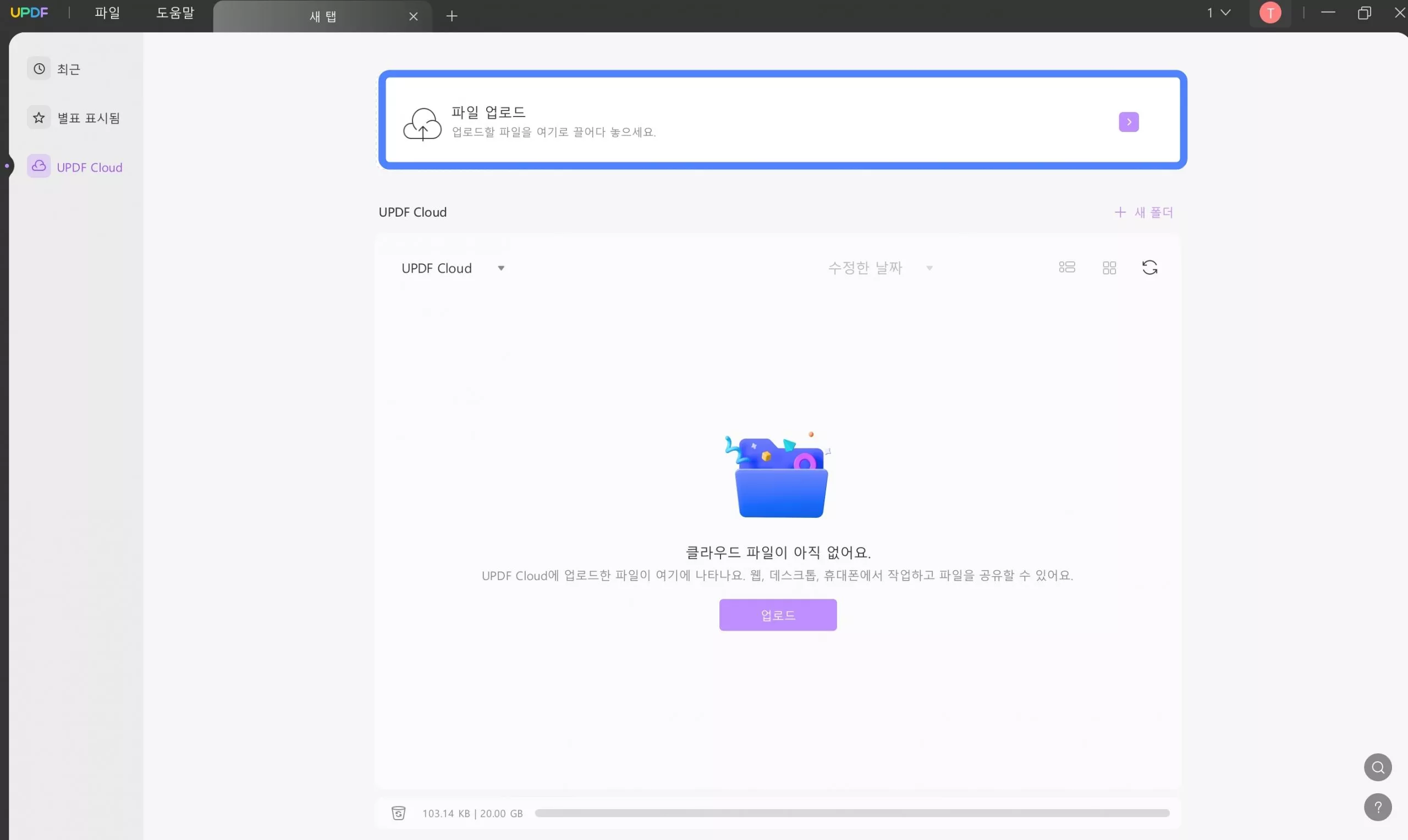This screenshot has height=840, width=1408.
Task: Open the 도움말 menu
Action: click(x=175, y=13)
